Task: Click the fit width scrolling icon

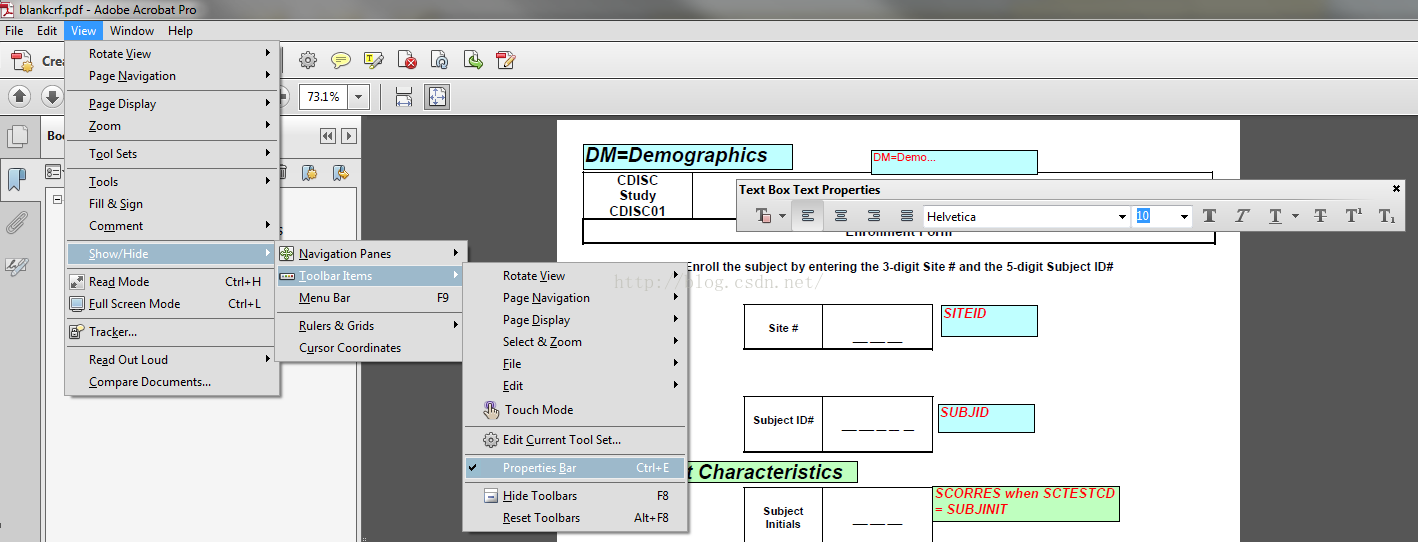Action: [404, 97]
